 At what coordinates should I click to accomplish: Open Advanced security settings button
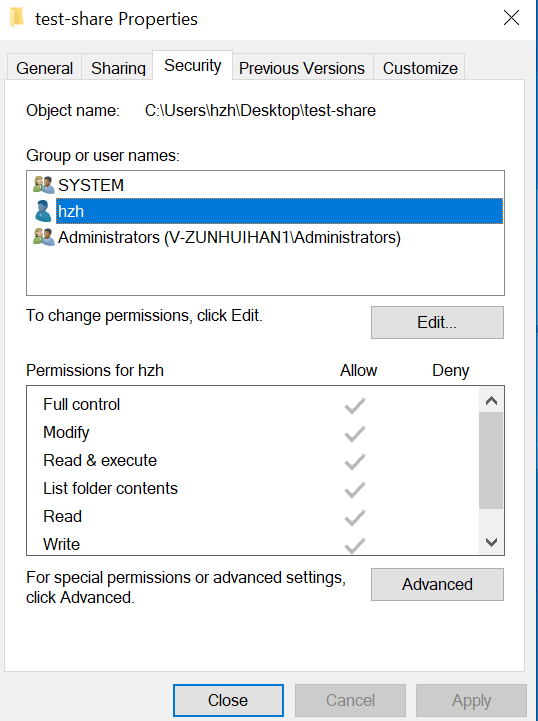coord(437,584)
